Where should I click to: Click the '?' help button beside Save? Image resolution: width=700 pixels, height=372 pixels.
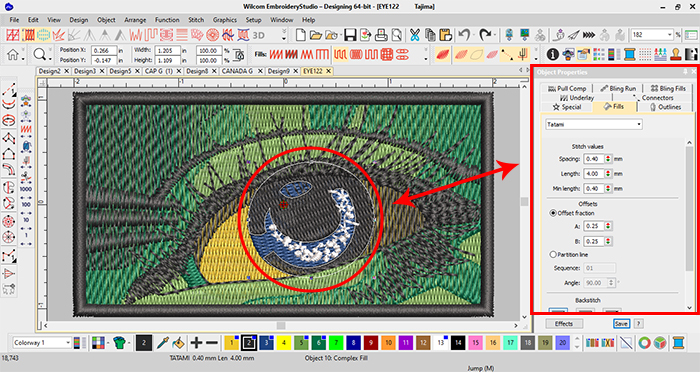pos(638,324)
